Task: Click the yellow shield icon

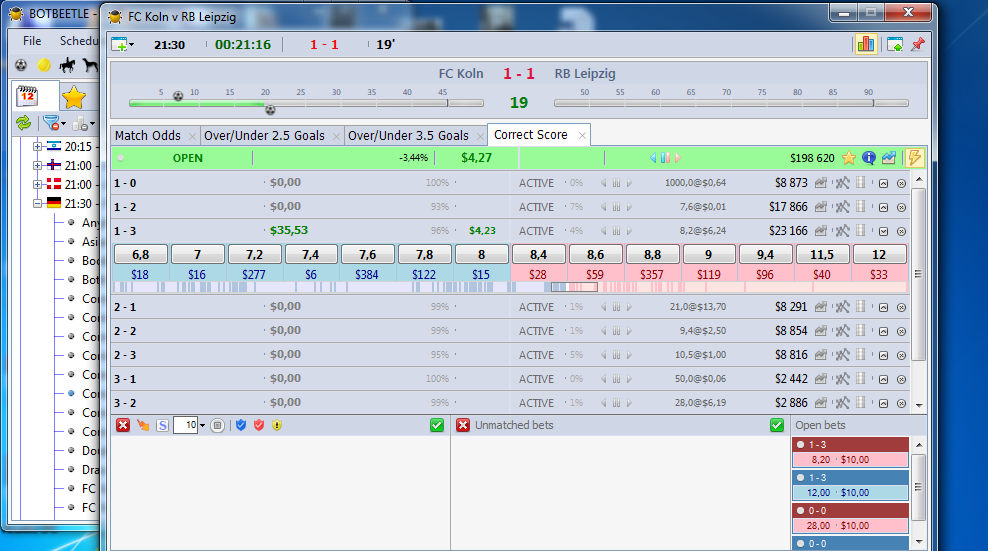Action: [x=277, y=425]
